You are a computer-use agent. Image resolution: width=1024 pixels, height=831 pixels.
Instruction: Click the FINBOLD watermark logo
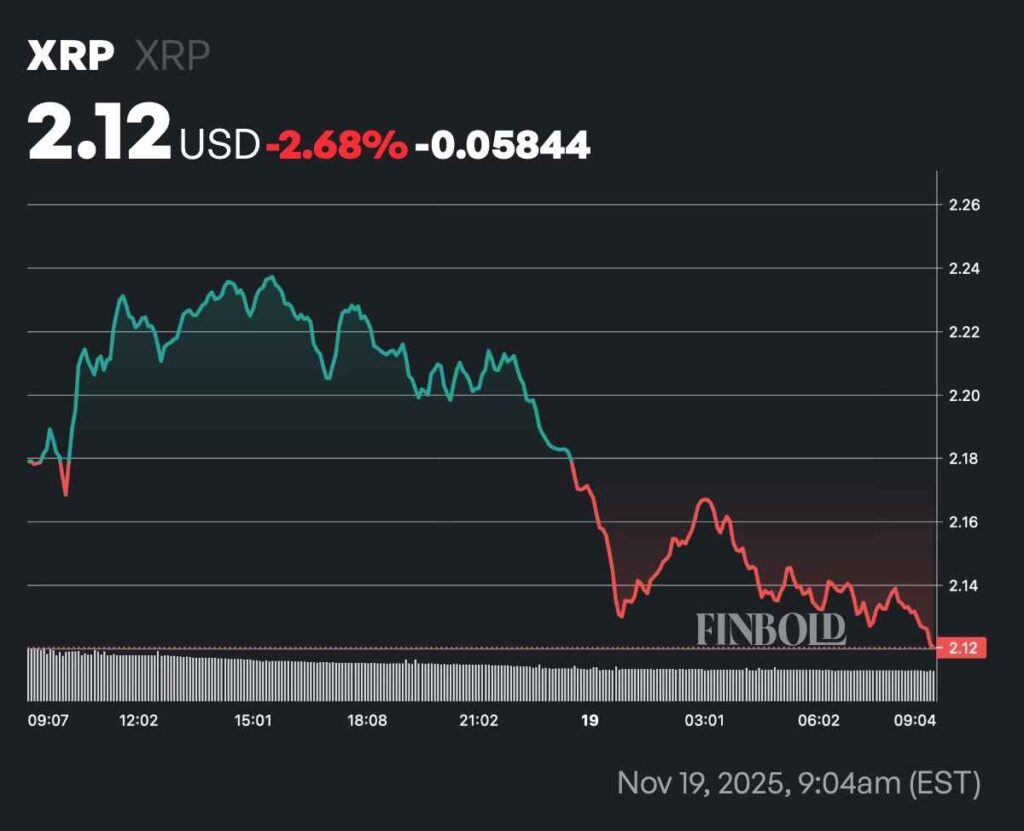(771, 629)
